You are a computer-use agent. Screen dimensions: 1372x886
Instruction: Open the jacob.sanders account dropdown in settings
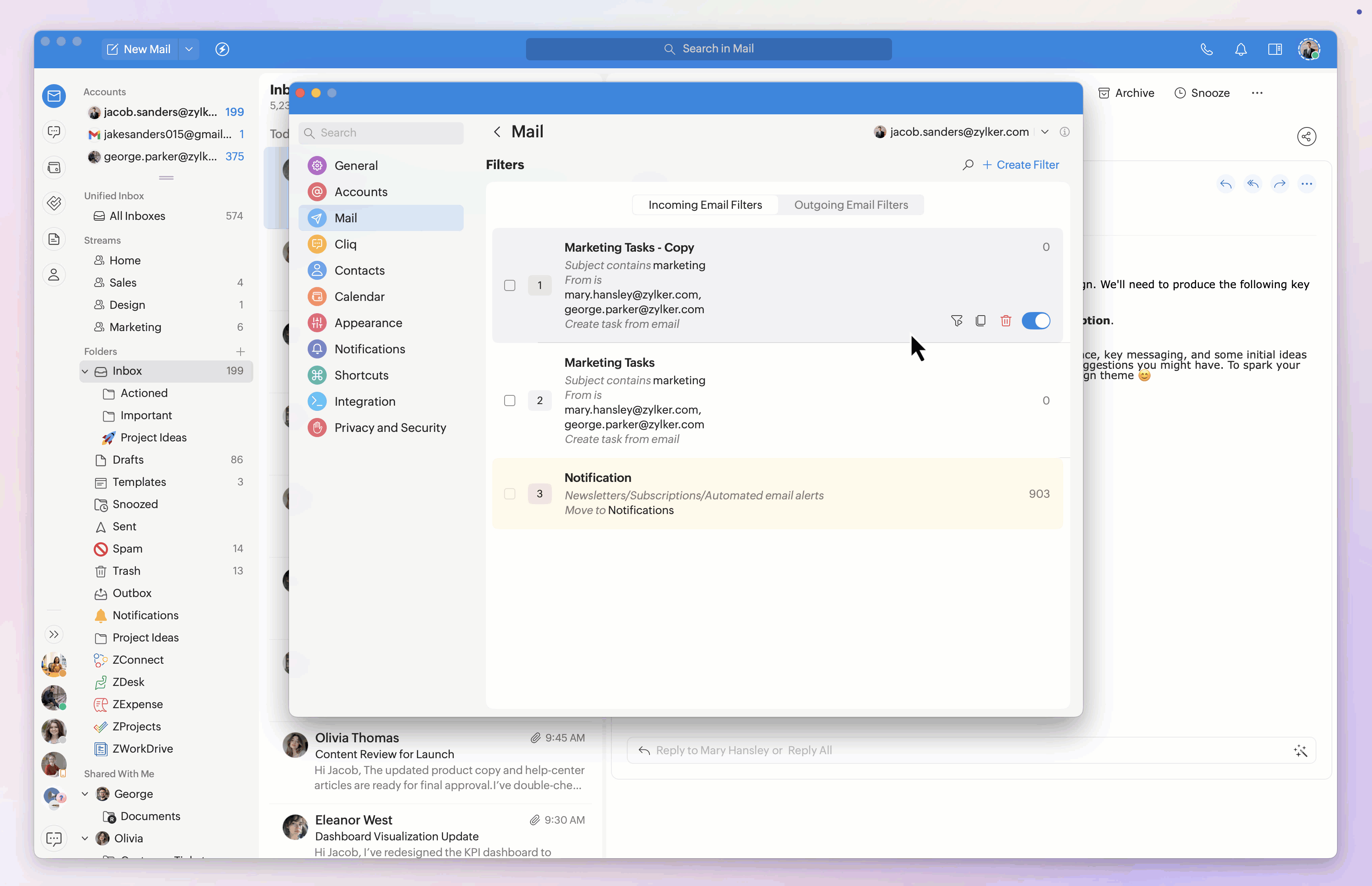click(x=1044, y=132)
